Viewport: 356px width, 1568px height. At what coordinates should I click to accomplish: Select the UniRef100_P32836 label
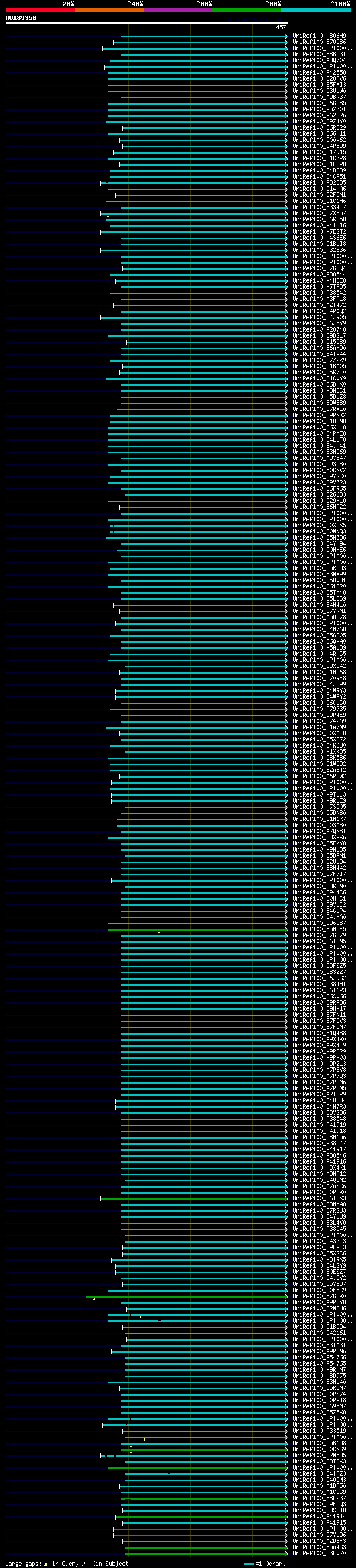319,250
